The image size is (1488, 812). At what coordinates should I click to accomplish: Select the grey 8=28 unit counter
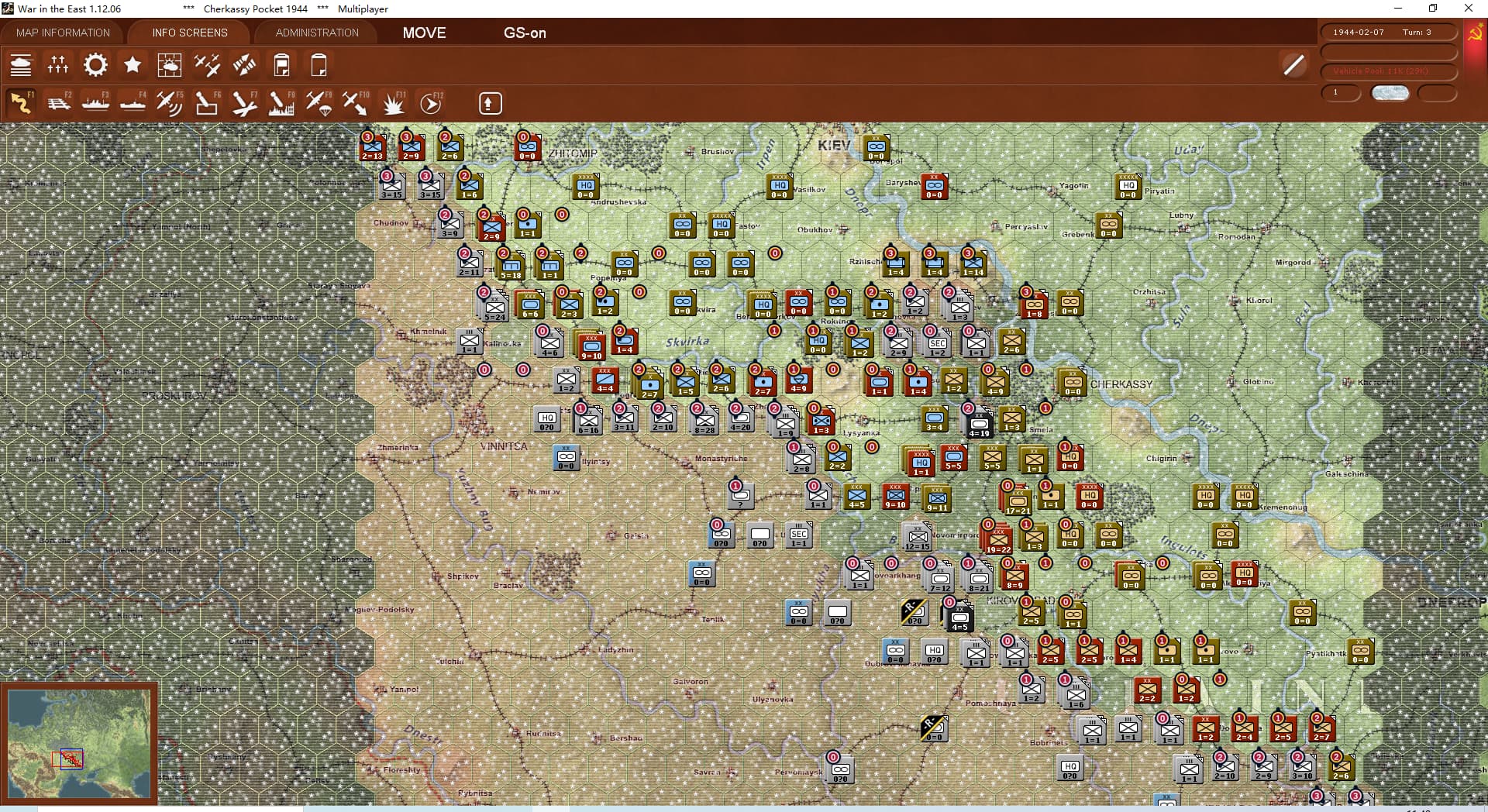coord(704,421)
